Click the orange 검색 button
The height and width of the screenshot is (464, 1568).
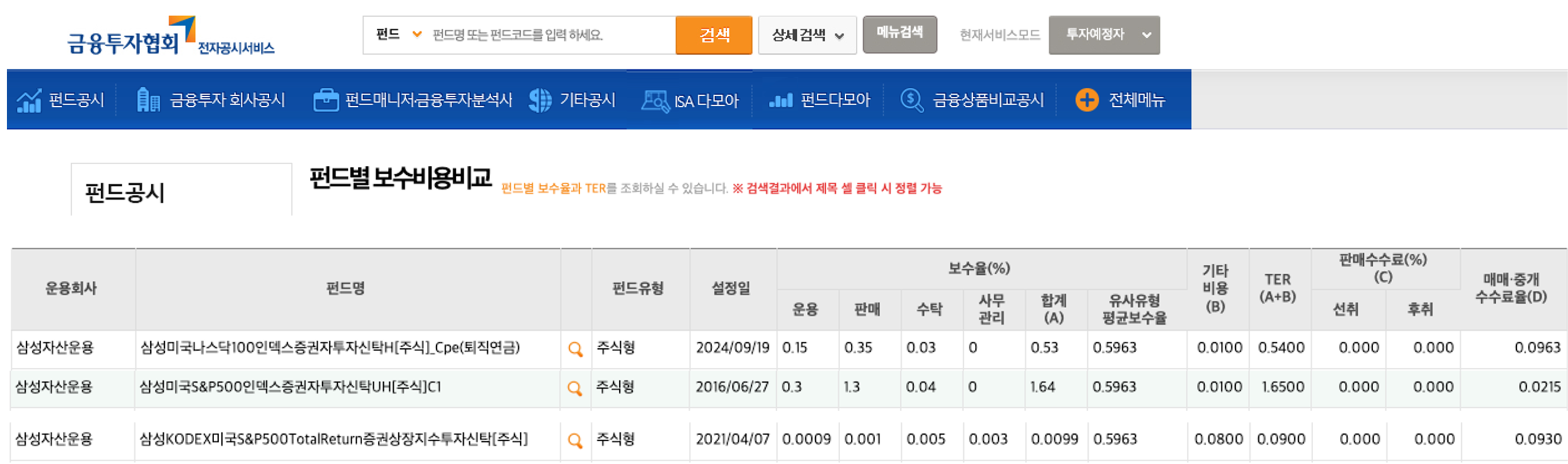[714, 34]
